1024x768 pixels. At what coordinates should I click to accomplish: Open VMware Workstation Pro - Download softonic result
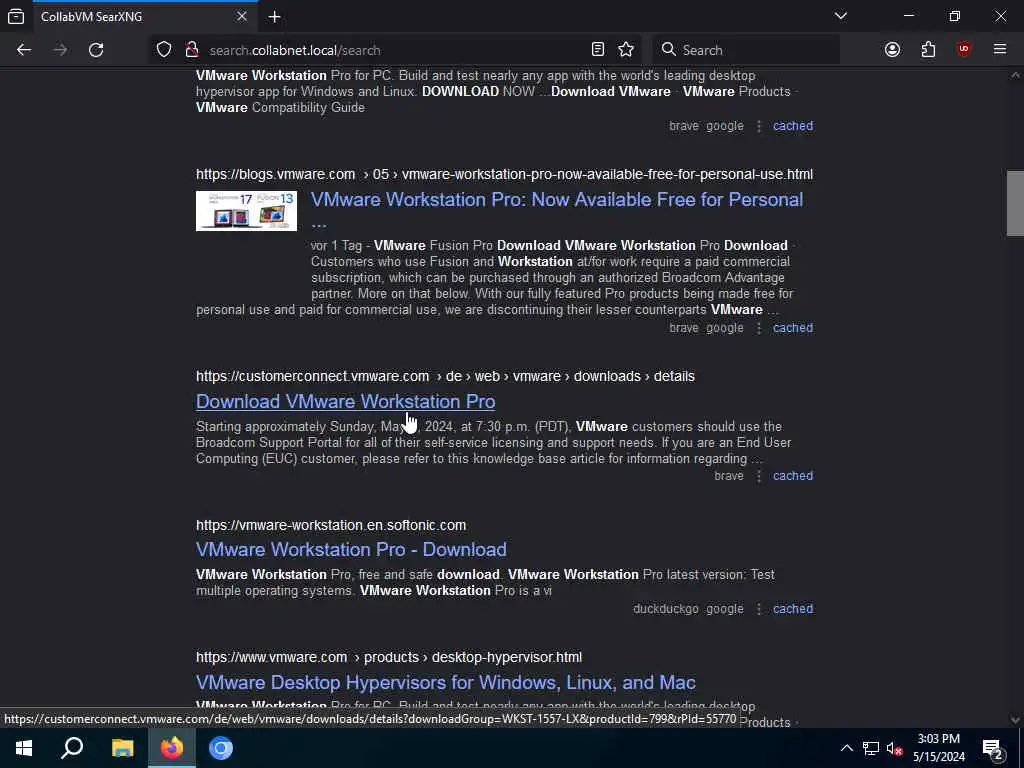pos(351,549)
